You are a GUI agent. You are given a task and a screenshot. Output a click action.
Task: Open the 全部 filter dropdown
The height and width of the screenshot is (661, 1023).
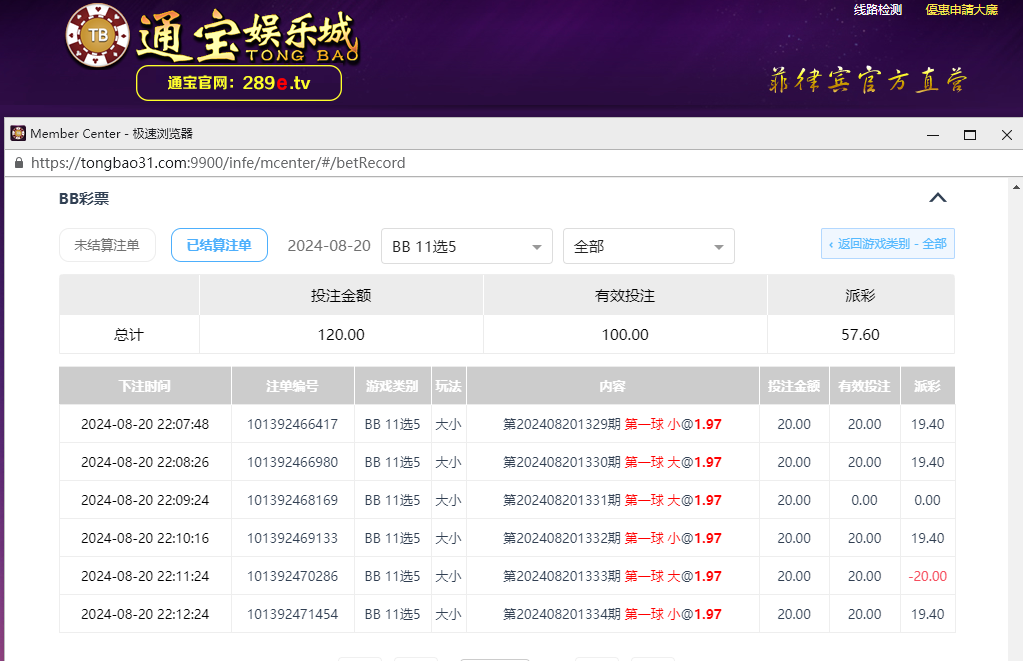648,246
